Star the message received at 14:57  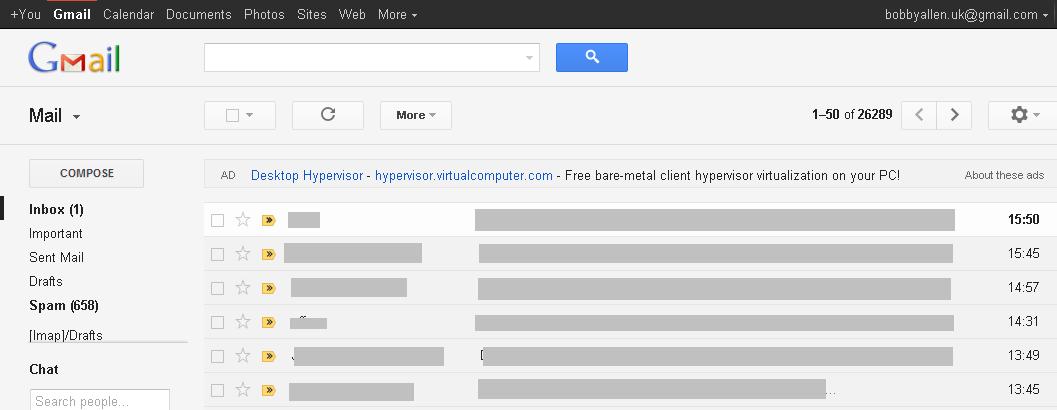tap(243, 288)
